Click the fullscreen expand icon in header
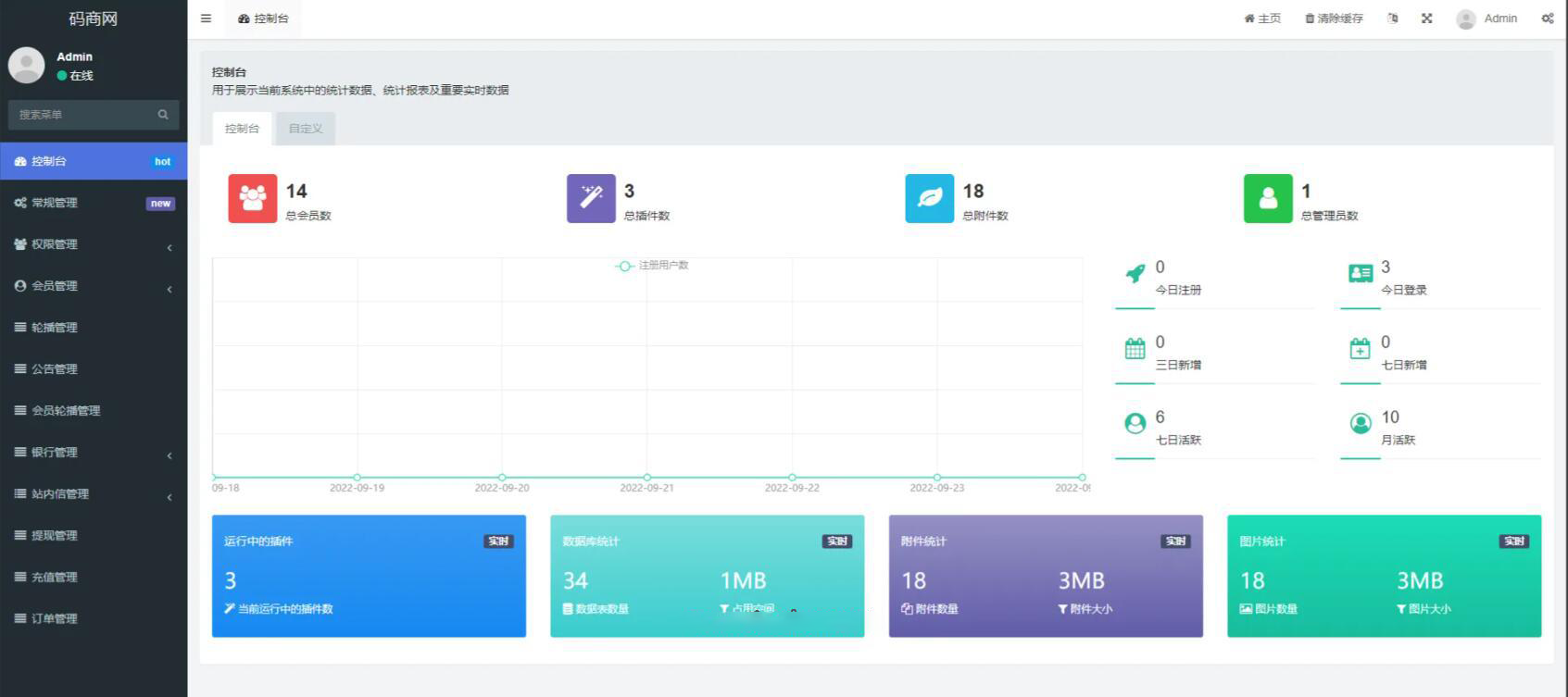 point(1426,19)
